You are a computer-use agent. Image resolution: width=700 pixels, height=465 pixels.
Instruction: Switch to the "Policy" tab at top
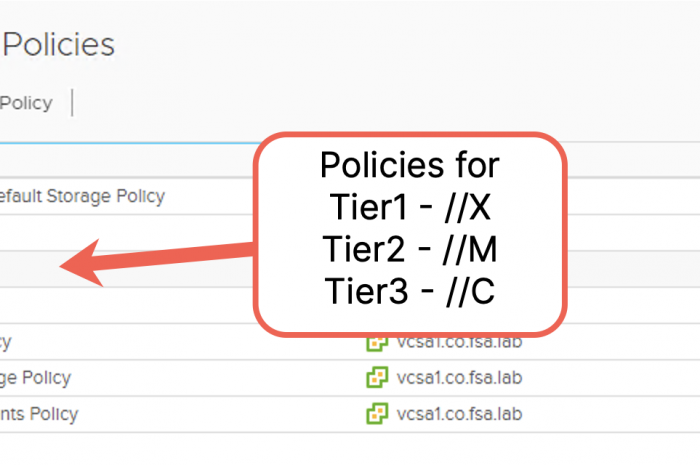click(26, 103)
